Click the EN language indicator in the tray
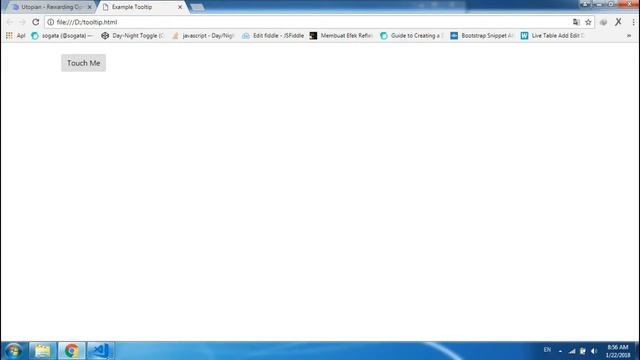 547,350
